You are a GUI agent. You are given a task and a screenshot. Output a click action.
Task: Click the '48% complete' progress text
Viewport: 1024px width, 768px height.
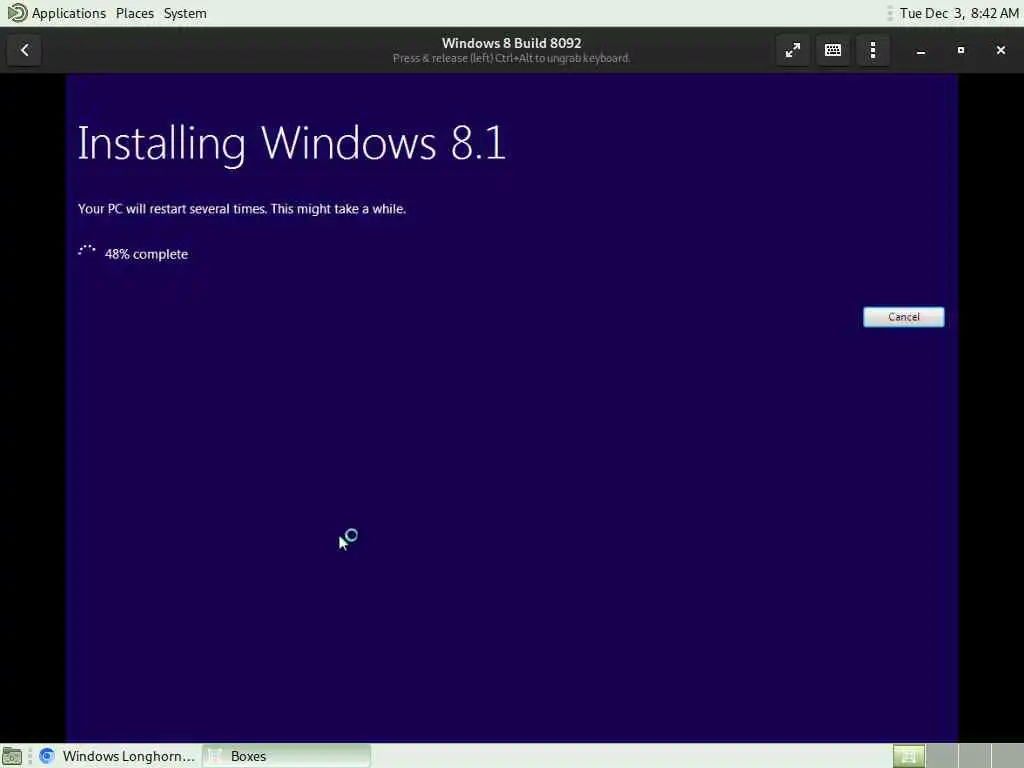(x=146, y=254)
